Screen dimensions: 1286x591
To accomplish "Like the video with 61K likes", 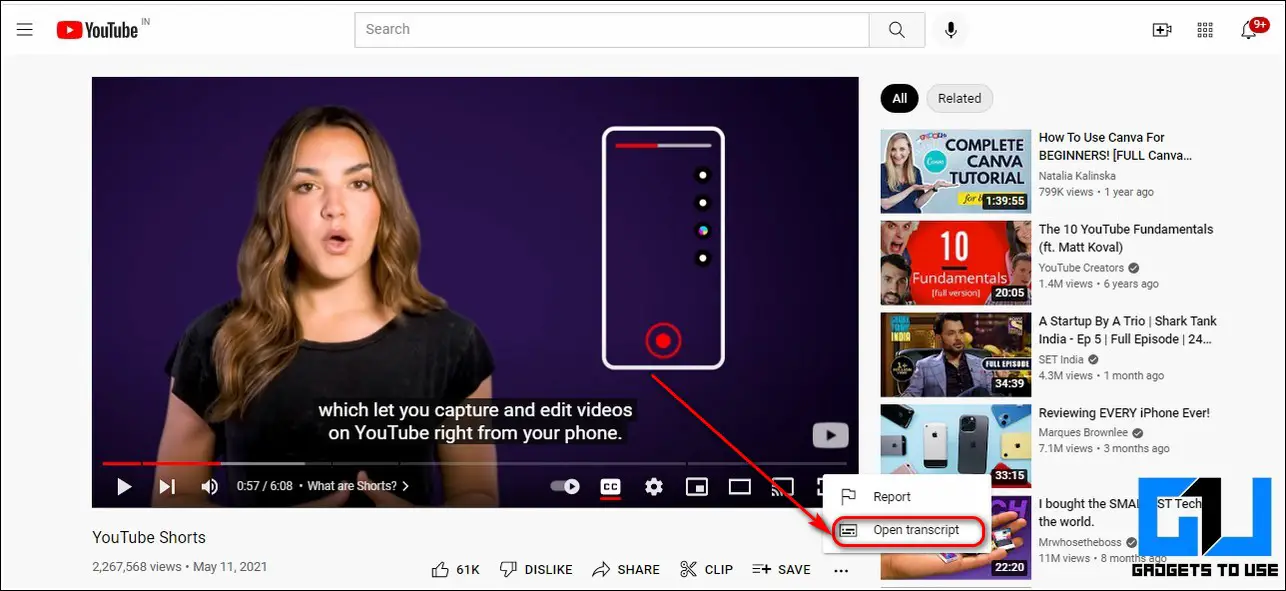I will coord(455,569).
